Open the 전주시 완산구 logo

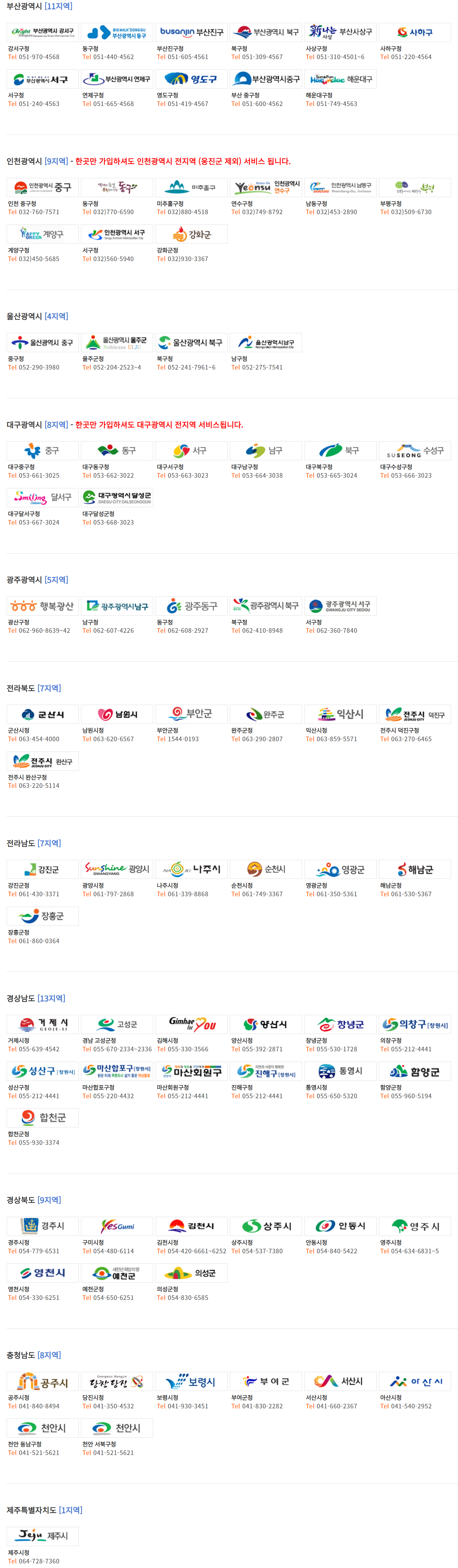(x=43, y=762)
